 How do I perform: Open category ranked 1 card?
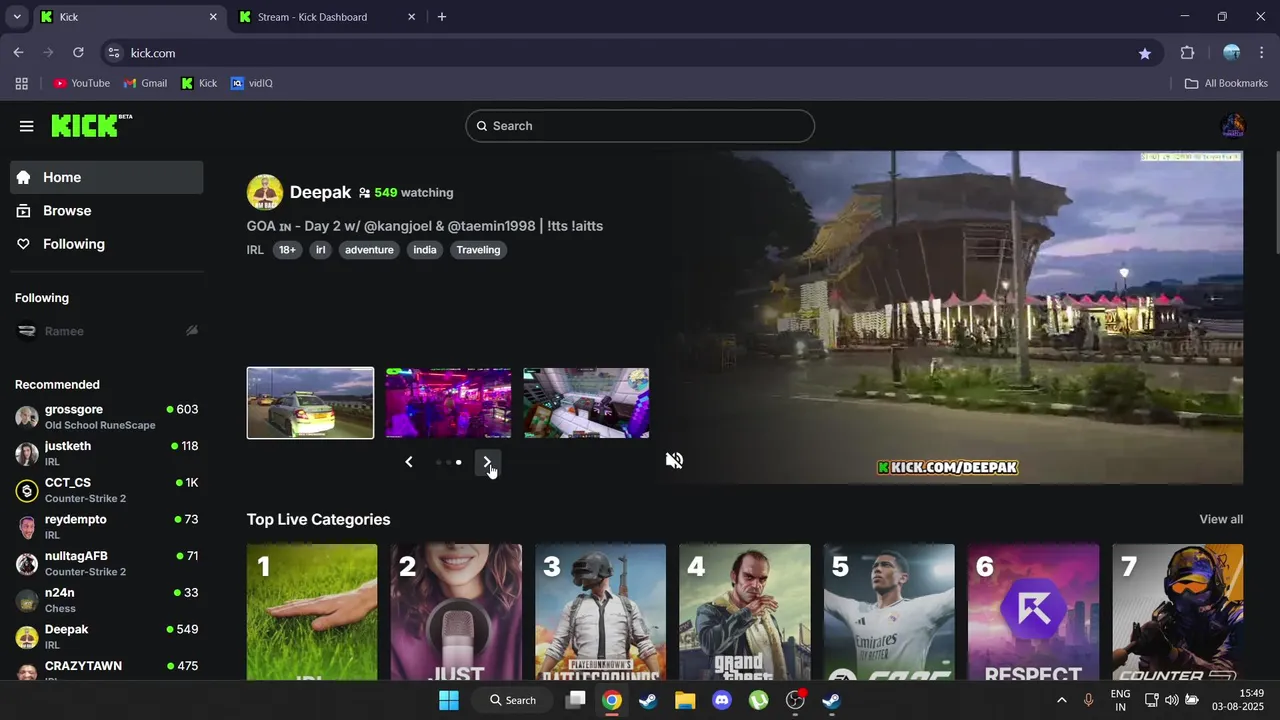(312, 612)
